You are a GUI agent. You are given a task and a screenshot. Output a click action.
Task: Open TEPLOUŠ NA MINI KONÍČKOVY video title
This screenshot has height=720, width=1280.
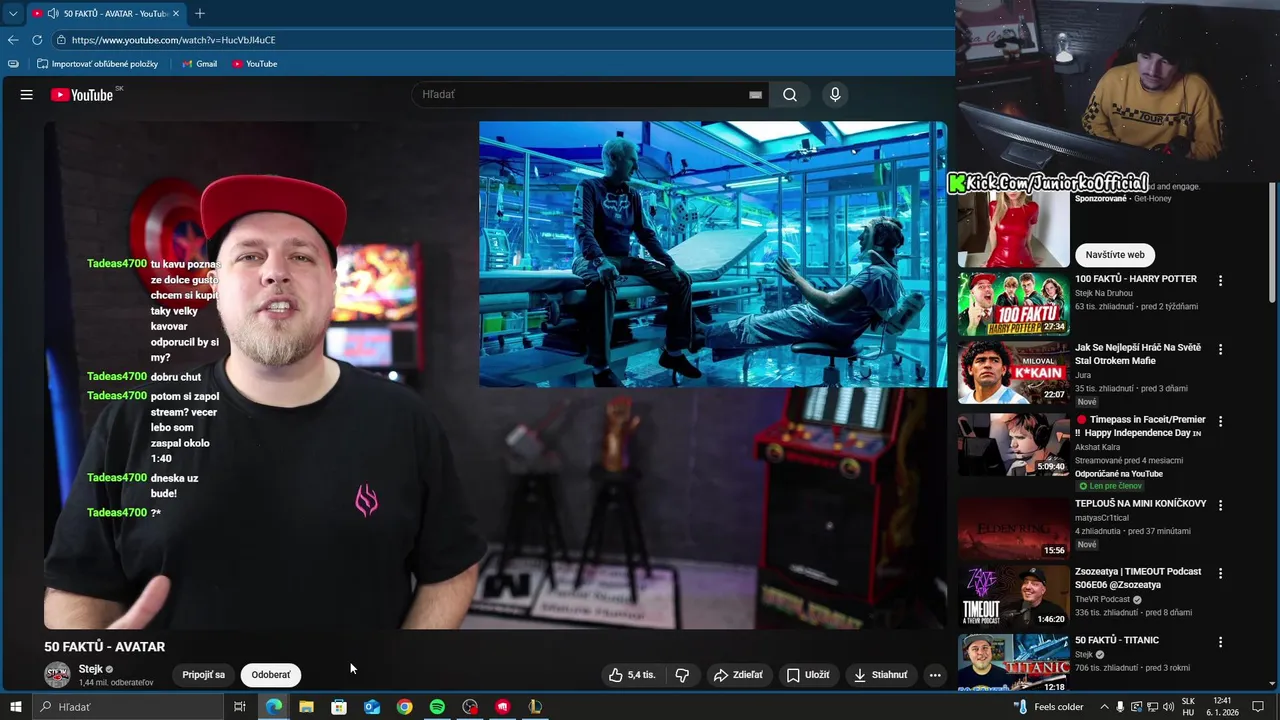click(1141, 504)
